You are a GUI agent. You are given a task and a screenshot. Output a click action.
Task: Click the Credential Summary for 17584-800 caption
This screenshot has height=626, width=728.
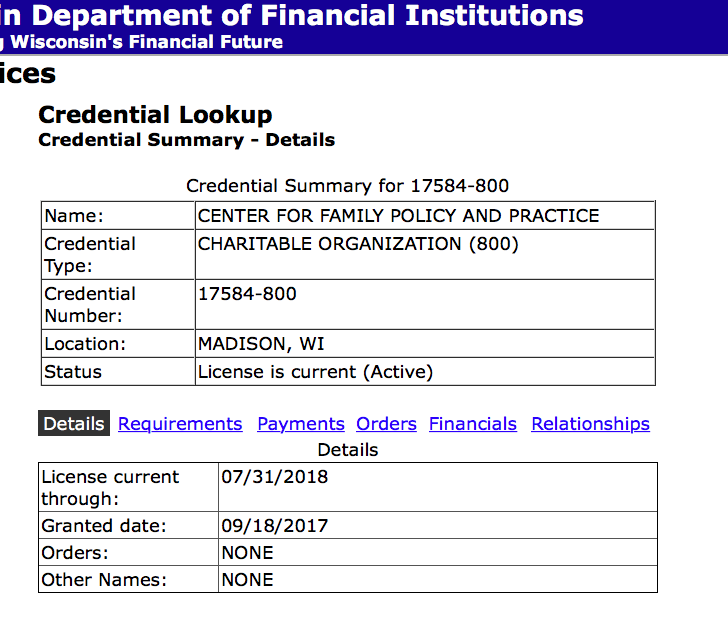click(x=347, y=186)
